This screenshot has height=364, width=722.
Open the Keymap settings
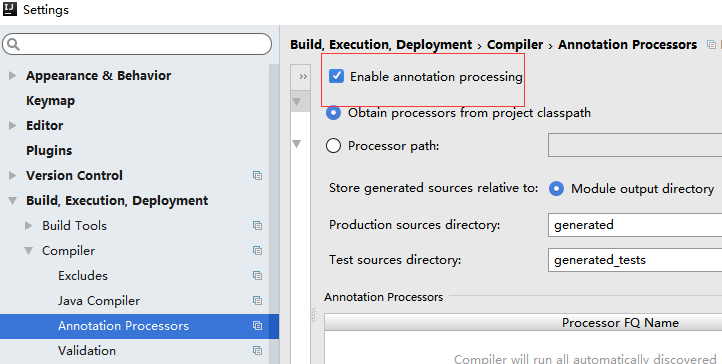tap(50, 100)
